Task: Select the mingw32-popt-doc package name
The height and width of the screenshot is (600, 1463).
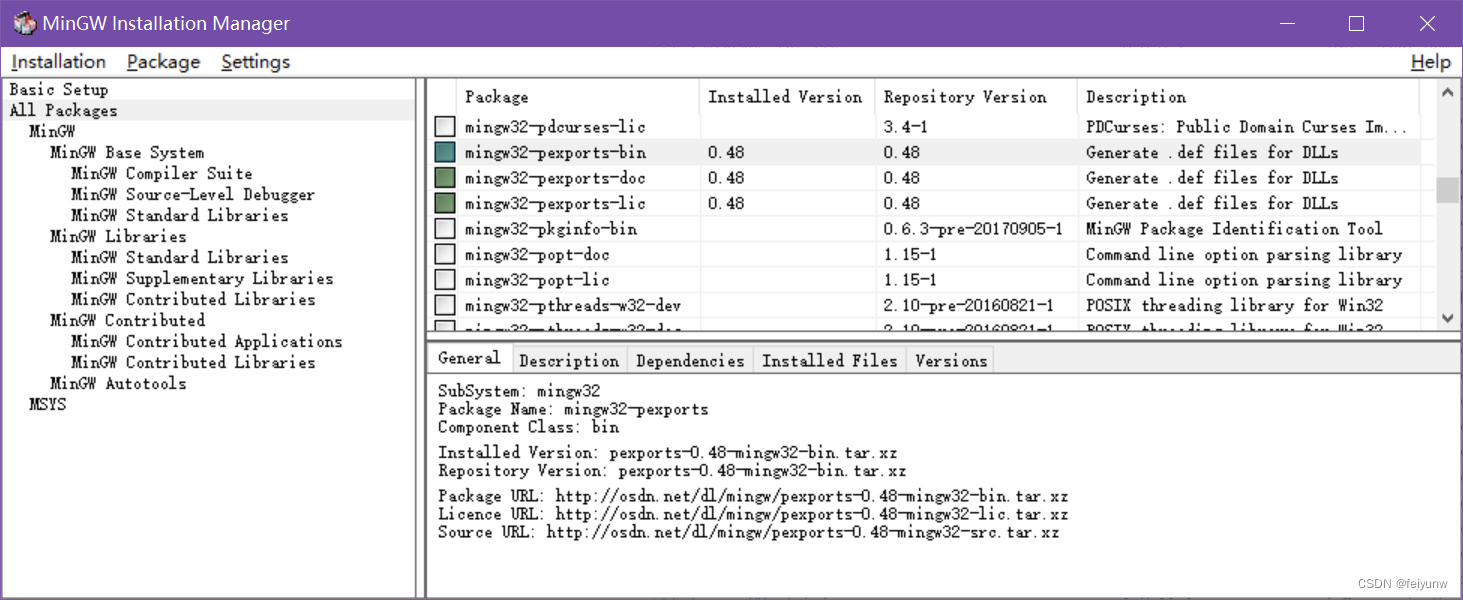Action: 537,254
